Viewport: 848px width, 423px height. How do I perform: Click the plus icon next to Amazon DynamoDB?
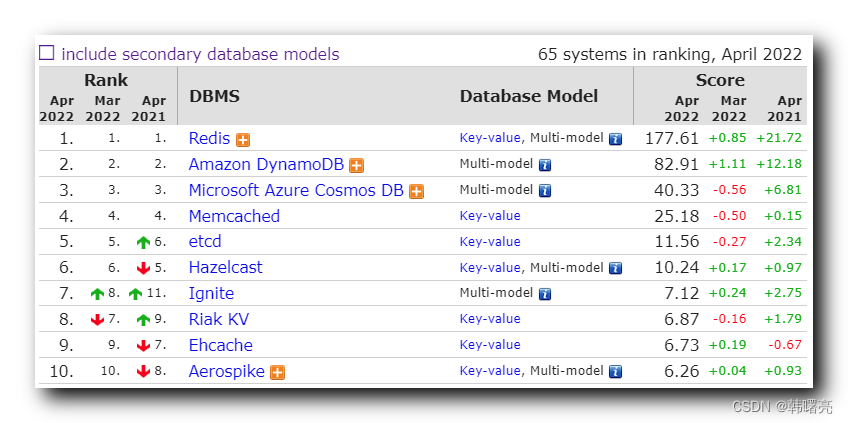356,166
